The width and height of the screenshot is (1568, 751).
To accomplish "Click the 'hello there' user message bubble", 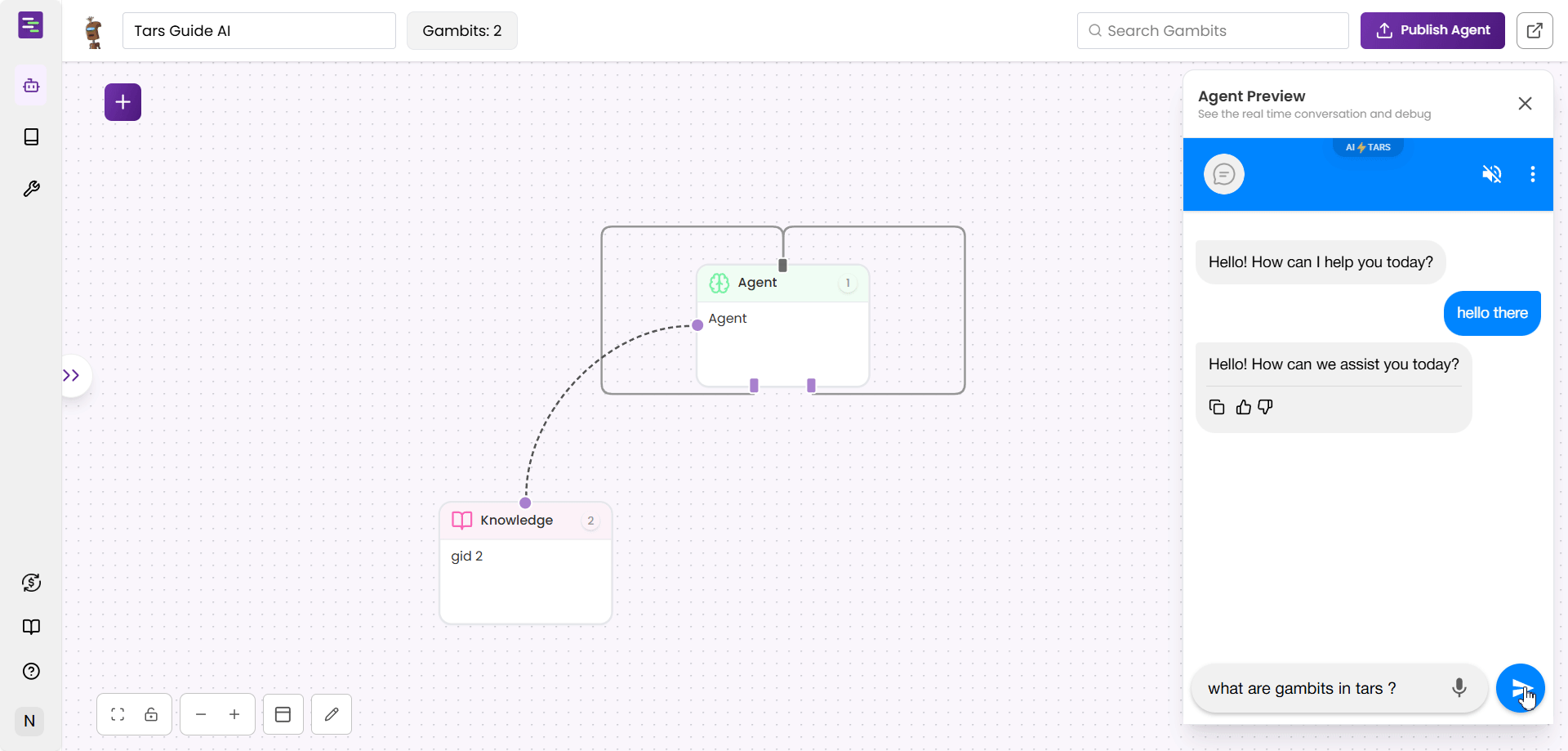I will click(1492, 313).
